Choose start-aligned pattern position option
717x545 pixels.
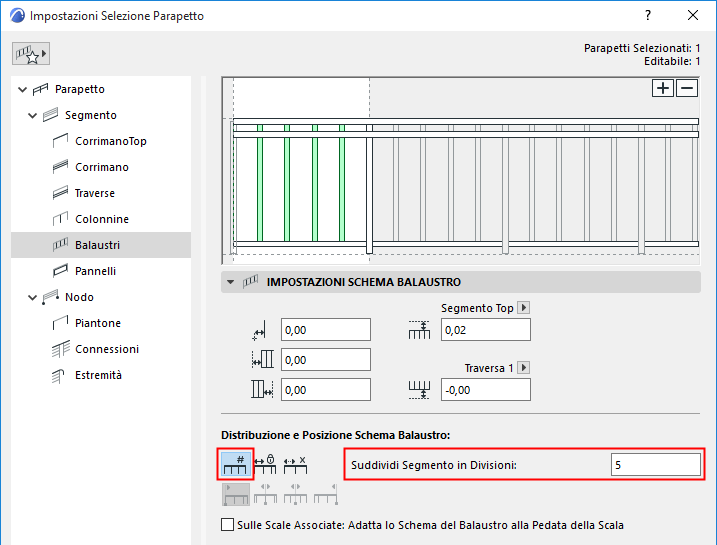pos(236,494)
